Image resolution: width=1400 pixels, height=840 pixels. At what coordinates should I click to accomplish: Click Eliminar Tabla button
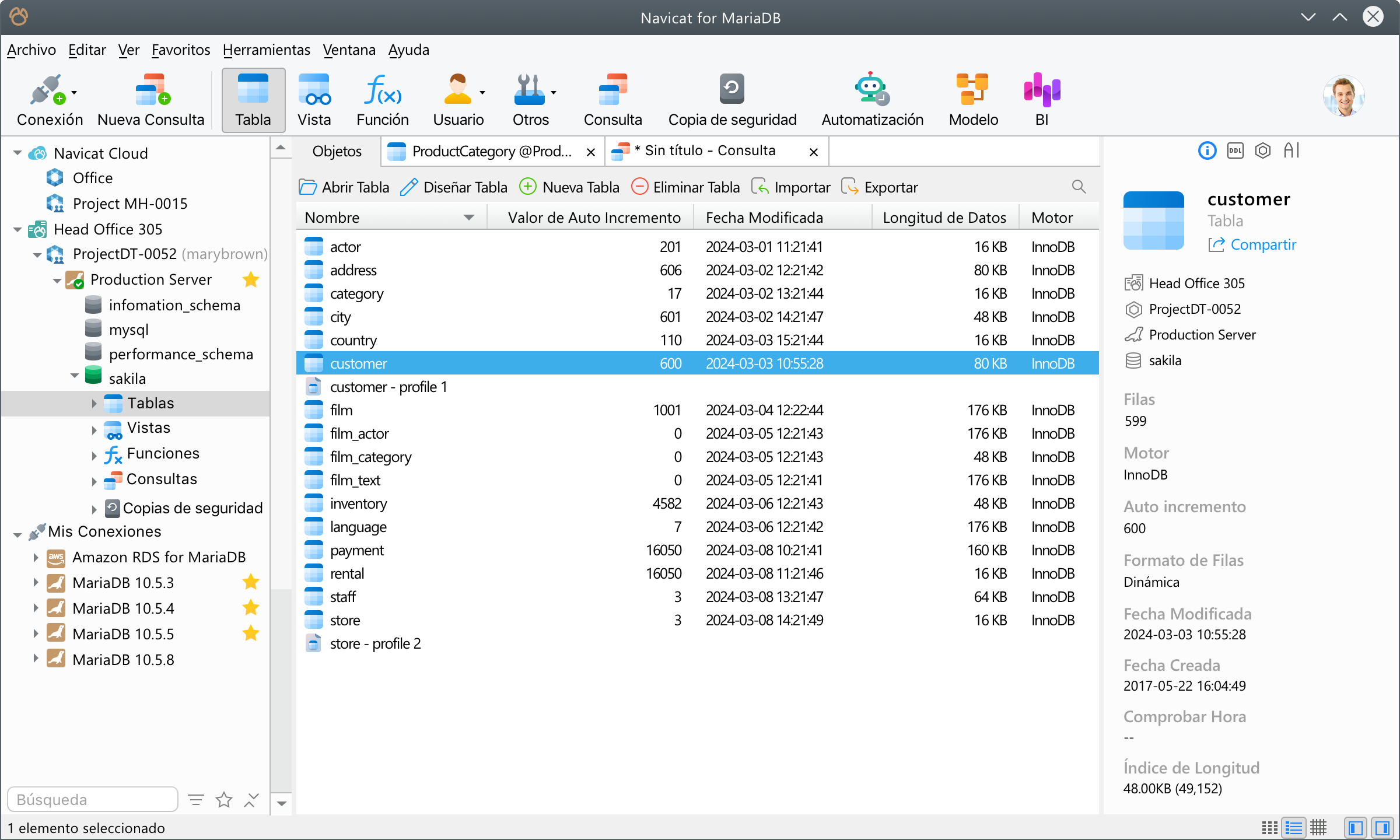point(686,187)
